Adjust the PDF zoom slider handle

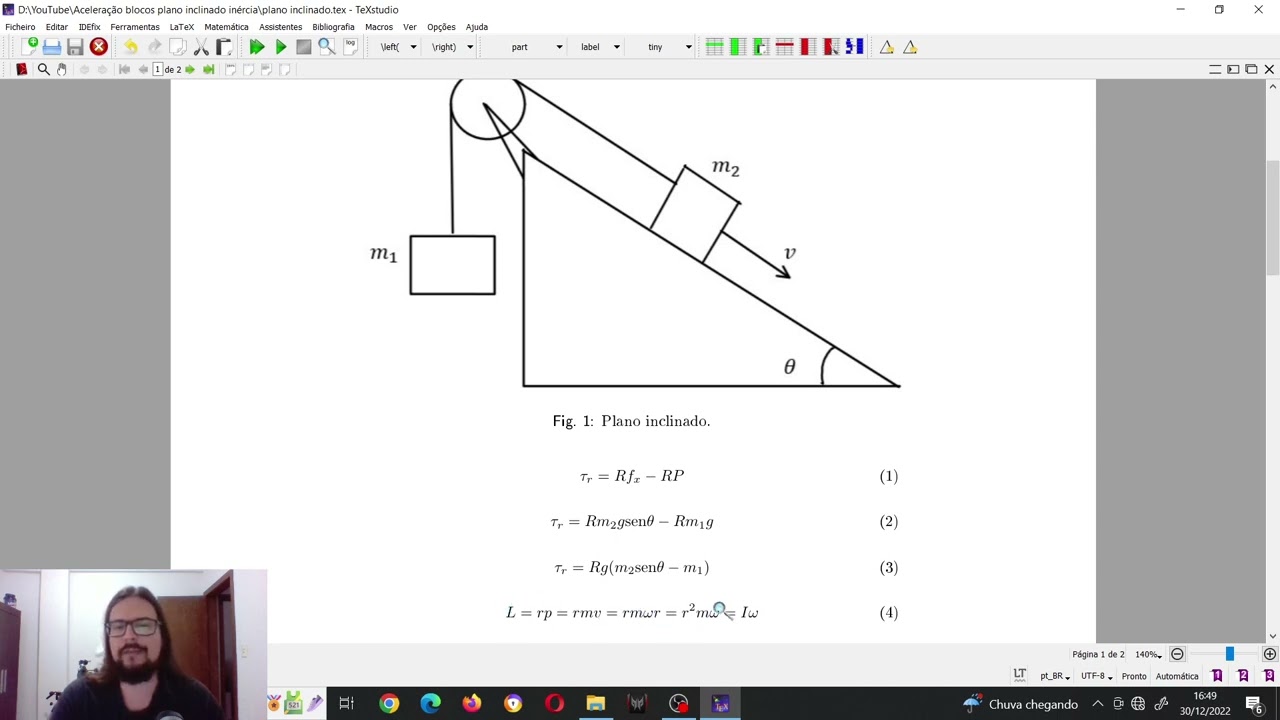(1229, 654)
